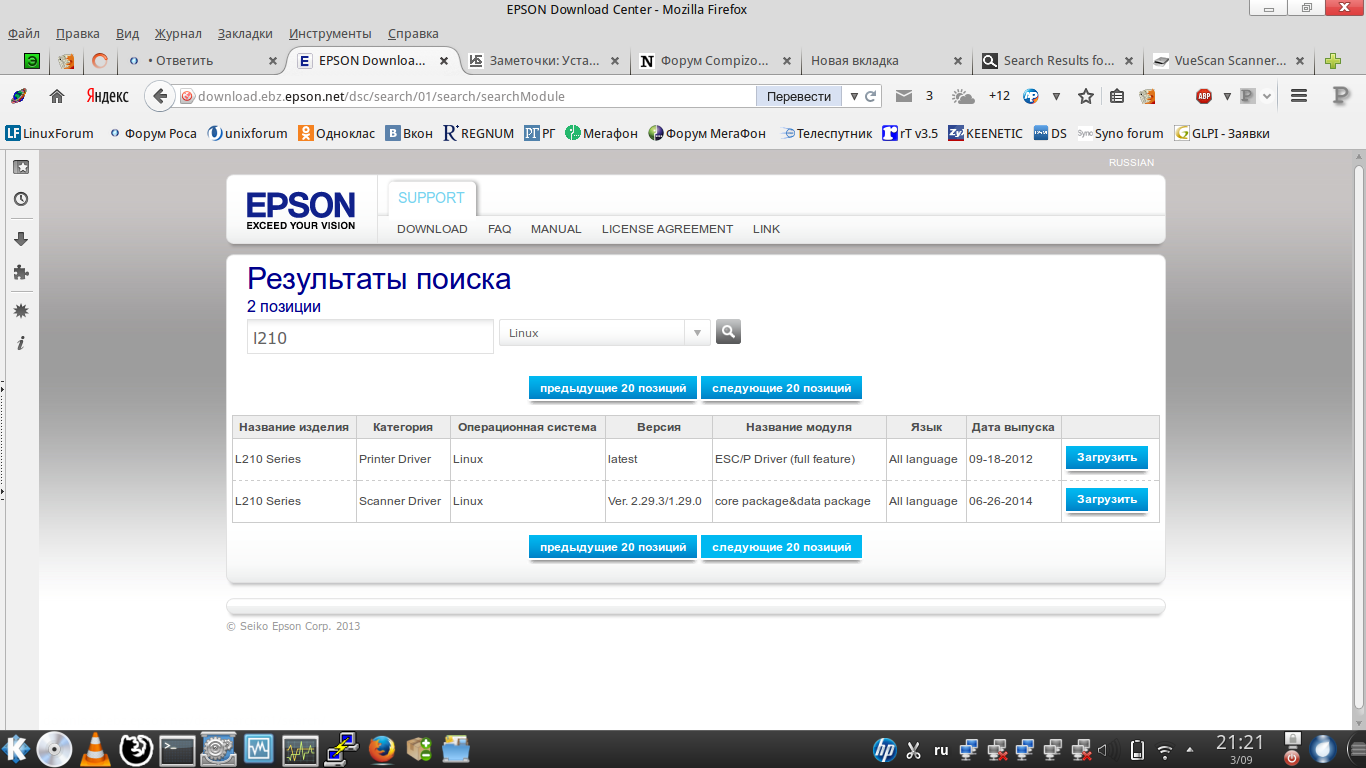This screenshot has width=1366, height=768.
Task: Open the Журнал menu
Action: (x=178, y=34)
